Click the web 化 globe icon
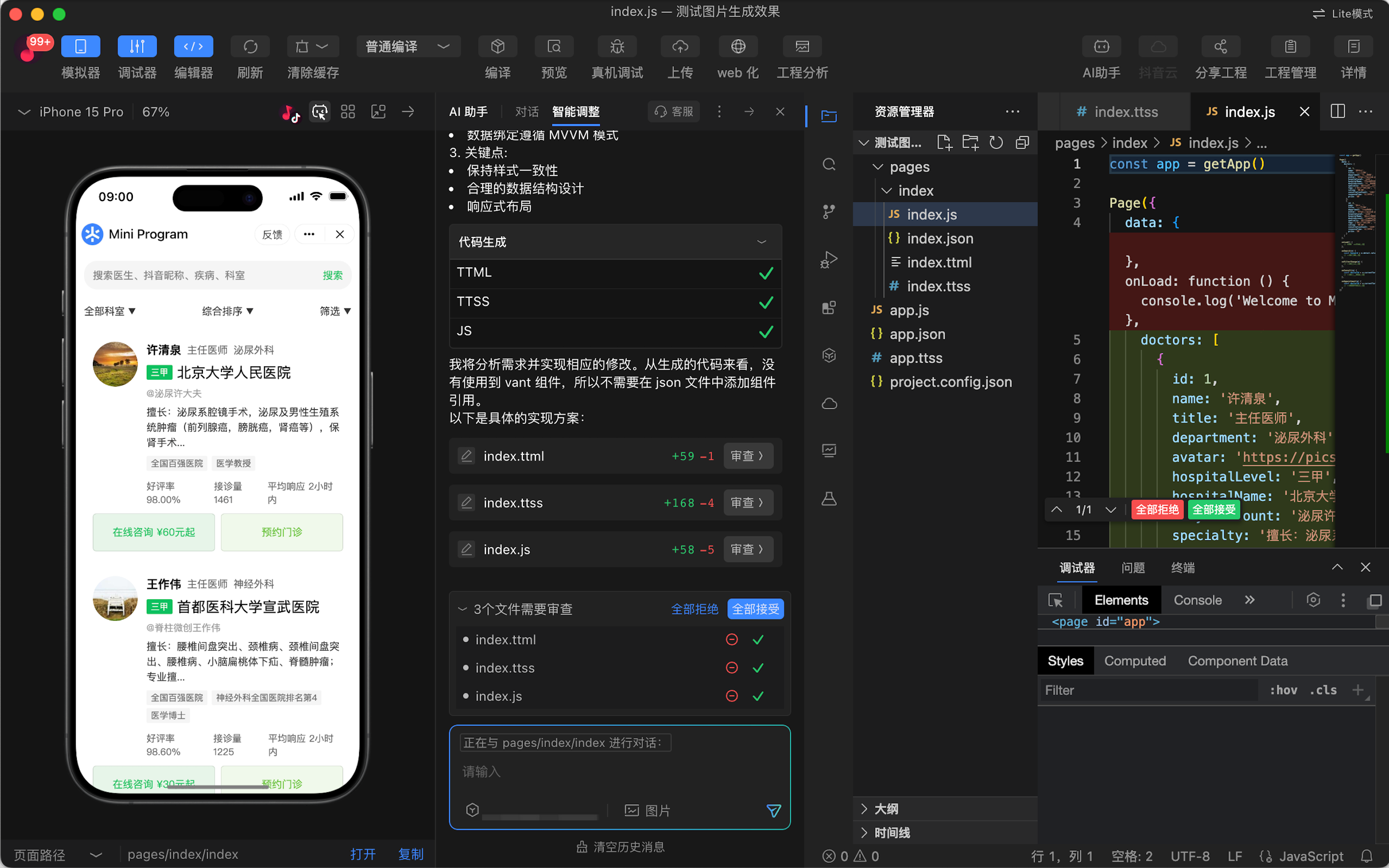The image size is (1389, 868). (x=738, y=47)
